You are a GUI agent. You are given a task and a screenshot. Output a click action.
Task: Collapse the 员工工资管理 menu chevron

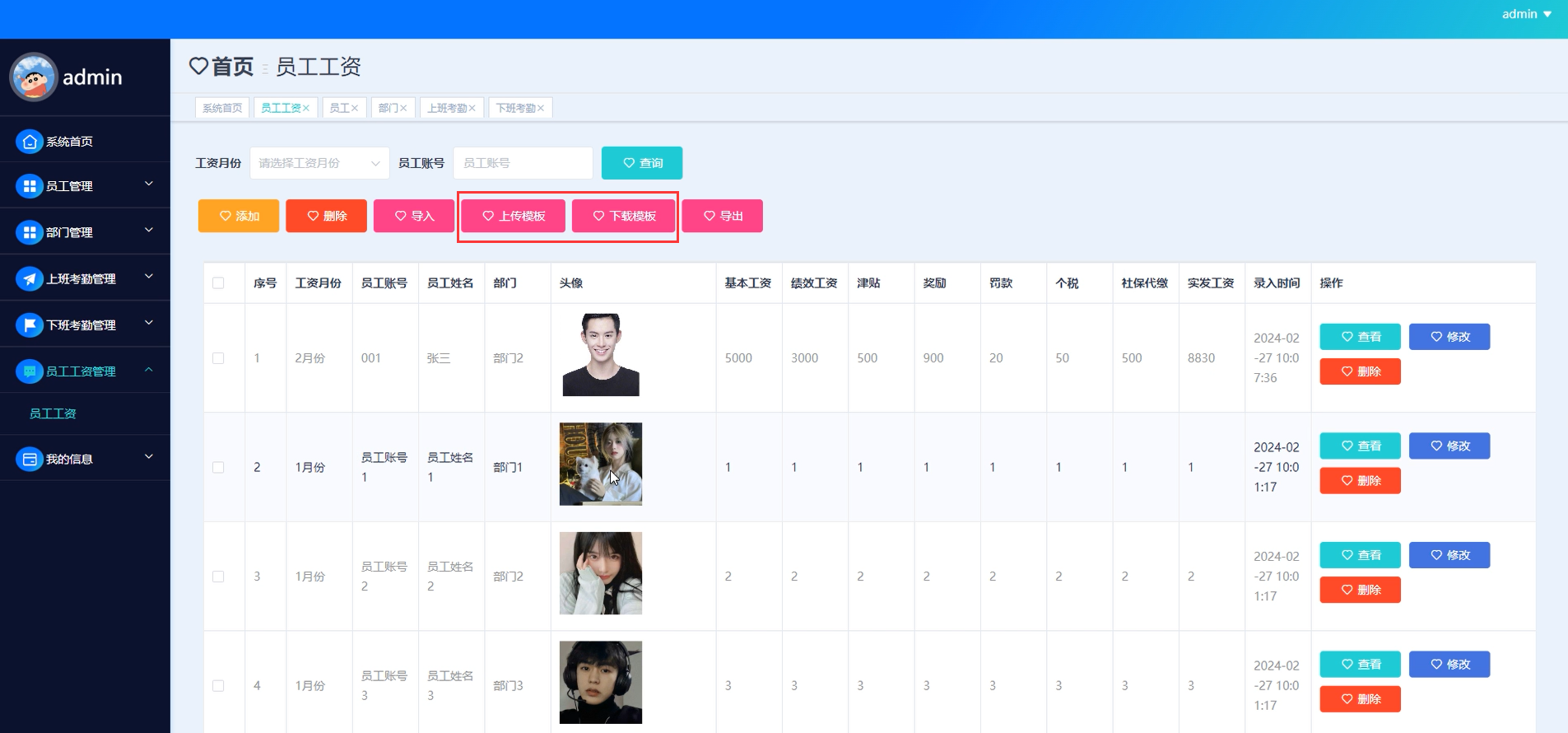149,370
